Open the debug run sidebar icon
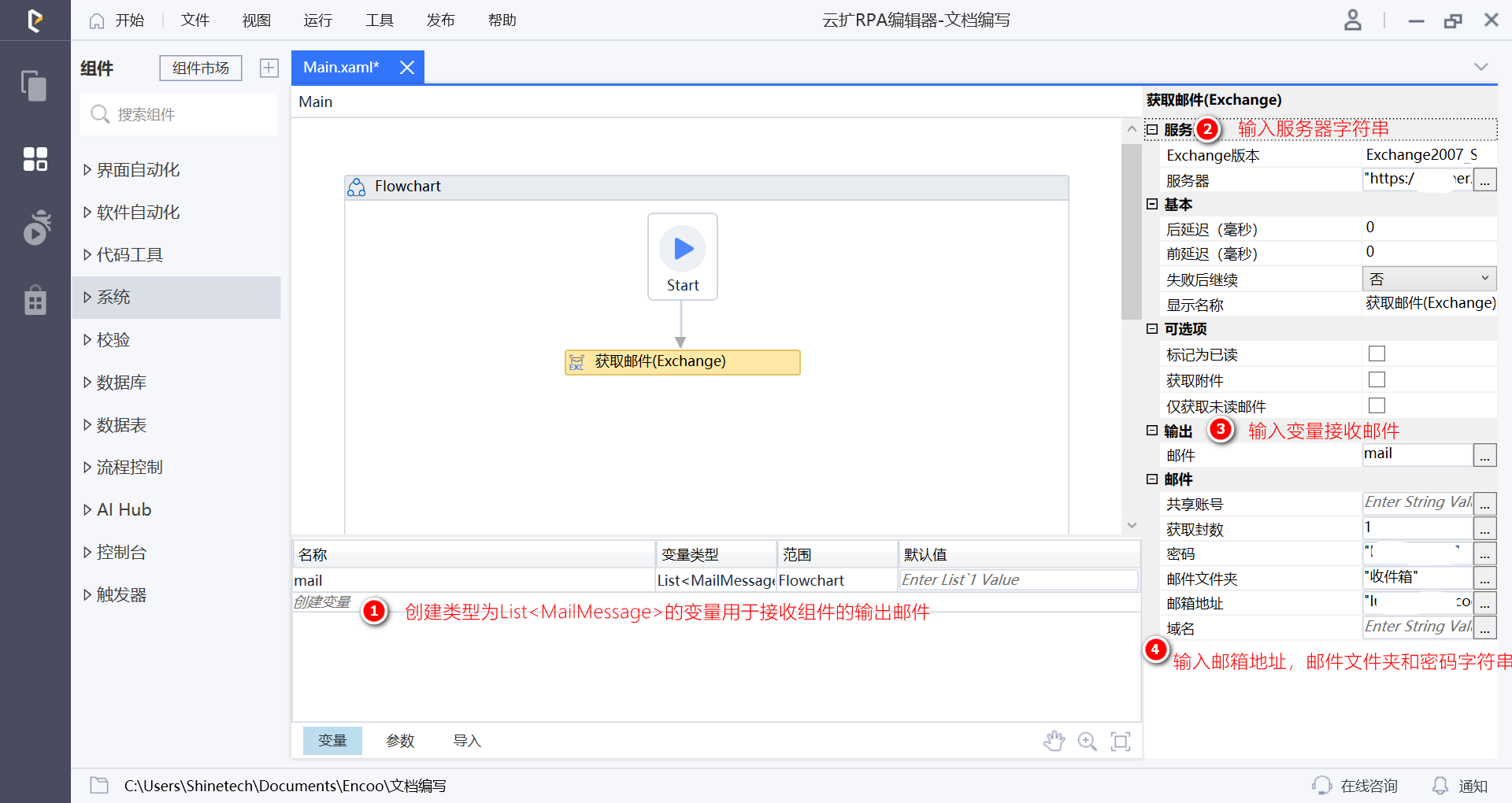1512x803 pixels. 36,228
